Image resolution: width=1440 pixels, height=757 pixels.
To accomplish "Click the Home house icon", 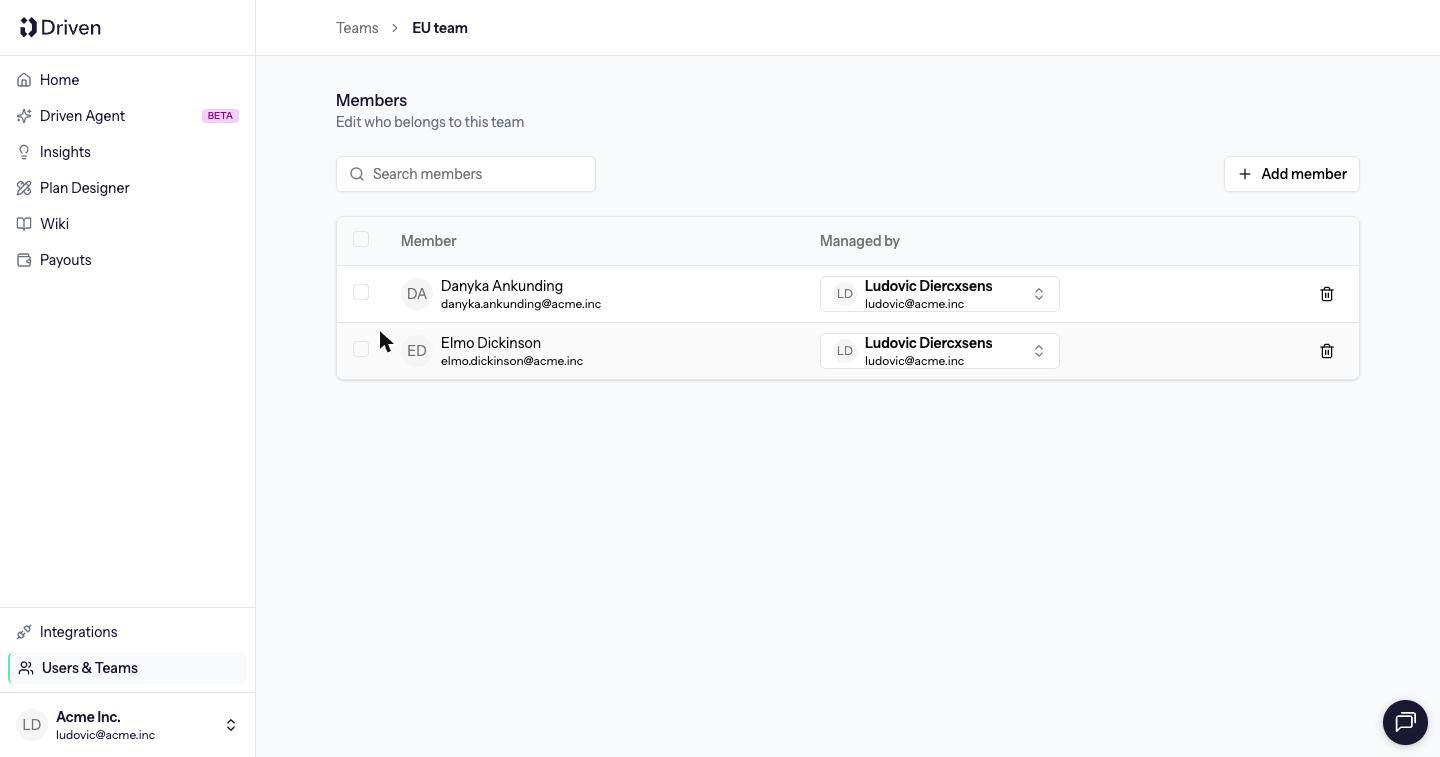I will (24, 80).
